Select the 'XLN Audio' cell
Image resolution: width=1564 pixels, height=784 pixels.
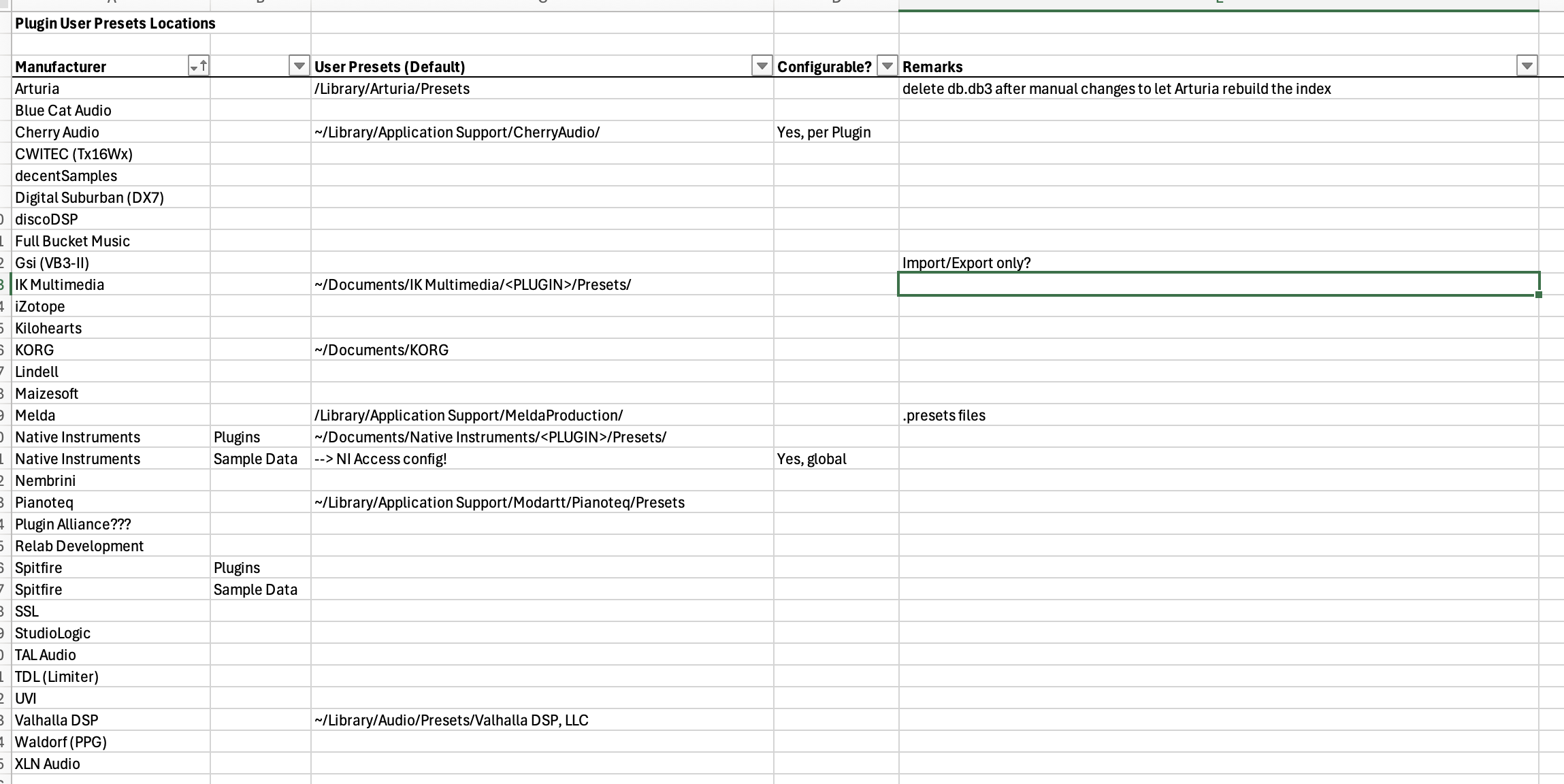[x=111, y=764]
